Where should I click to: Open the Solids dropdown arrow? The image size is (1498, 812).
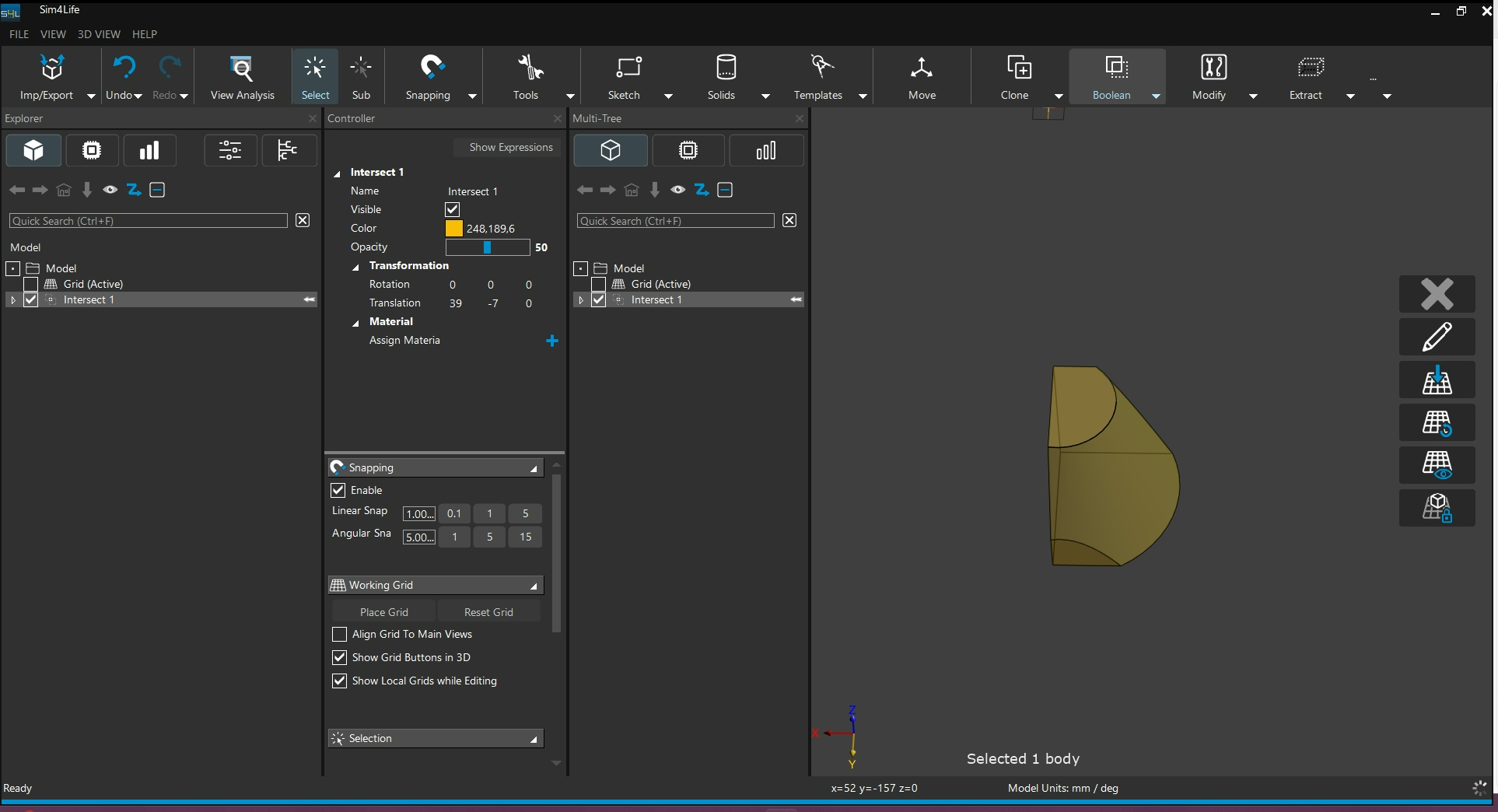click(765, 96)
